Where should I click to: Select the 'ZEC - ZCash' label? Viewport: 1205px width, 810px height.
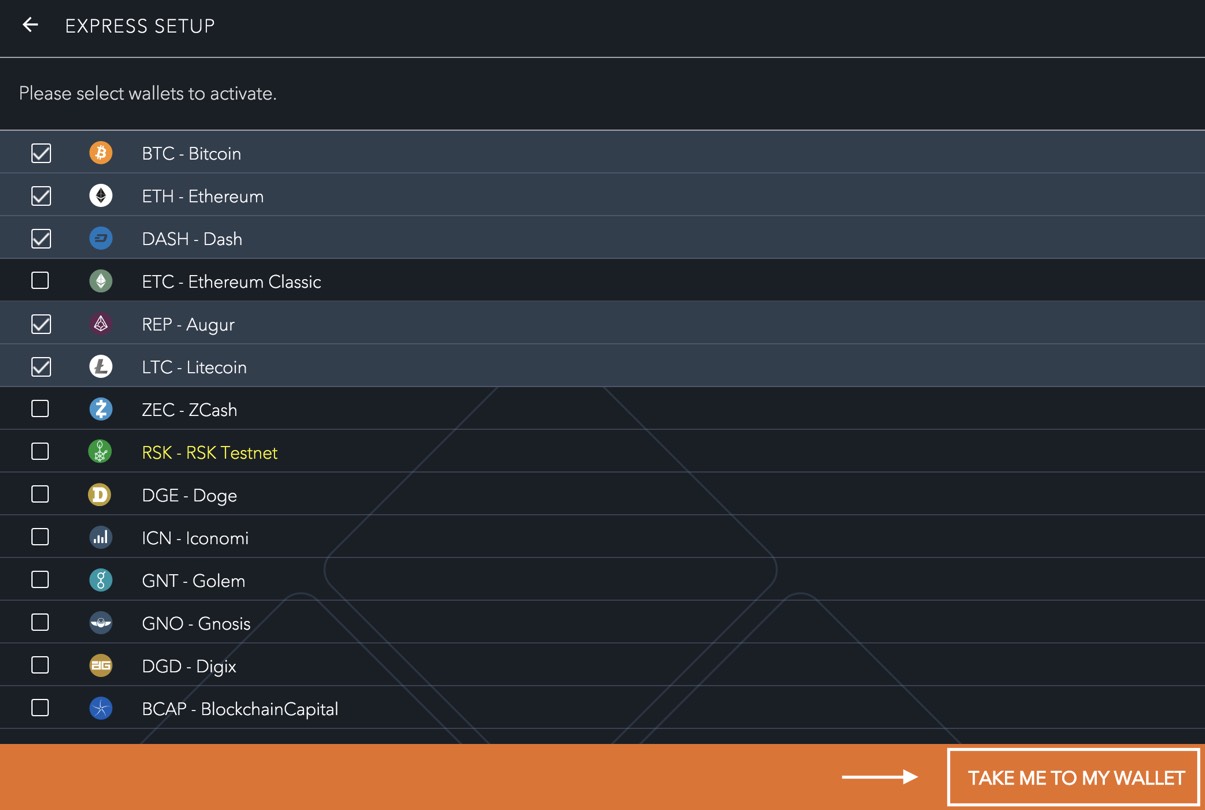click(x=189, y=410)
